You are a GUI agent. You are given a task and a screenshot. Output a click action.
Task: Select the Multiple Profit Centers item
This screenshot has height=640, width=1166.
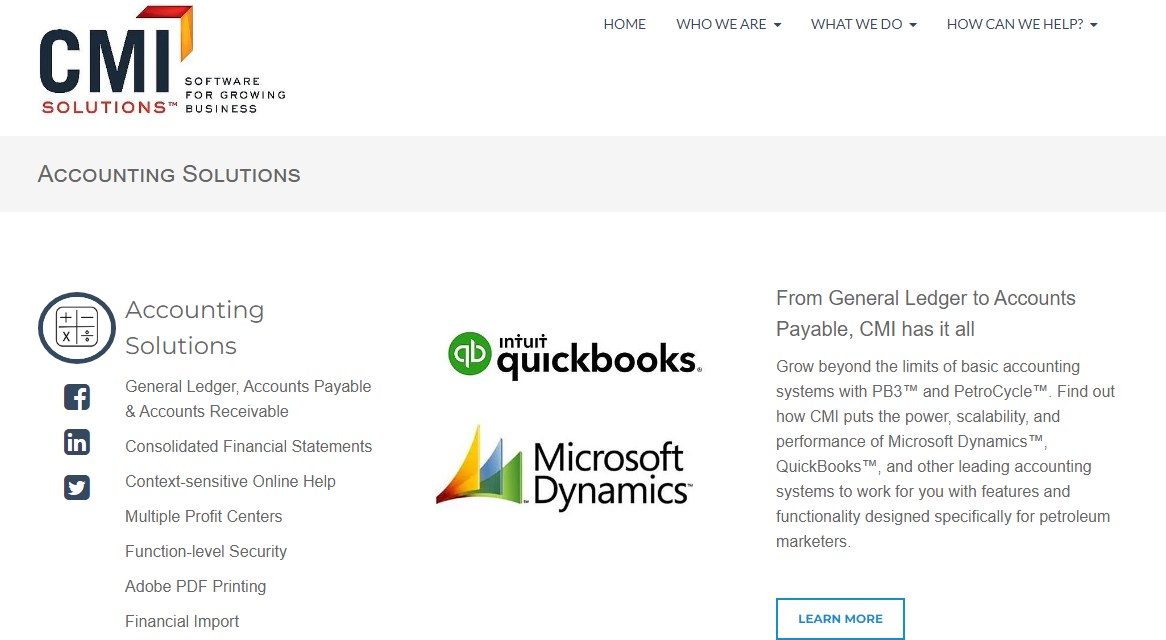pos(203,517)
